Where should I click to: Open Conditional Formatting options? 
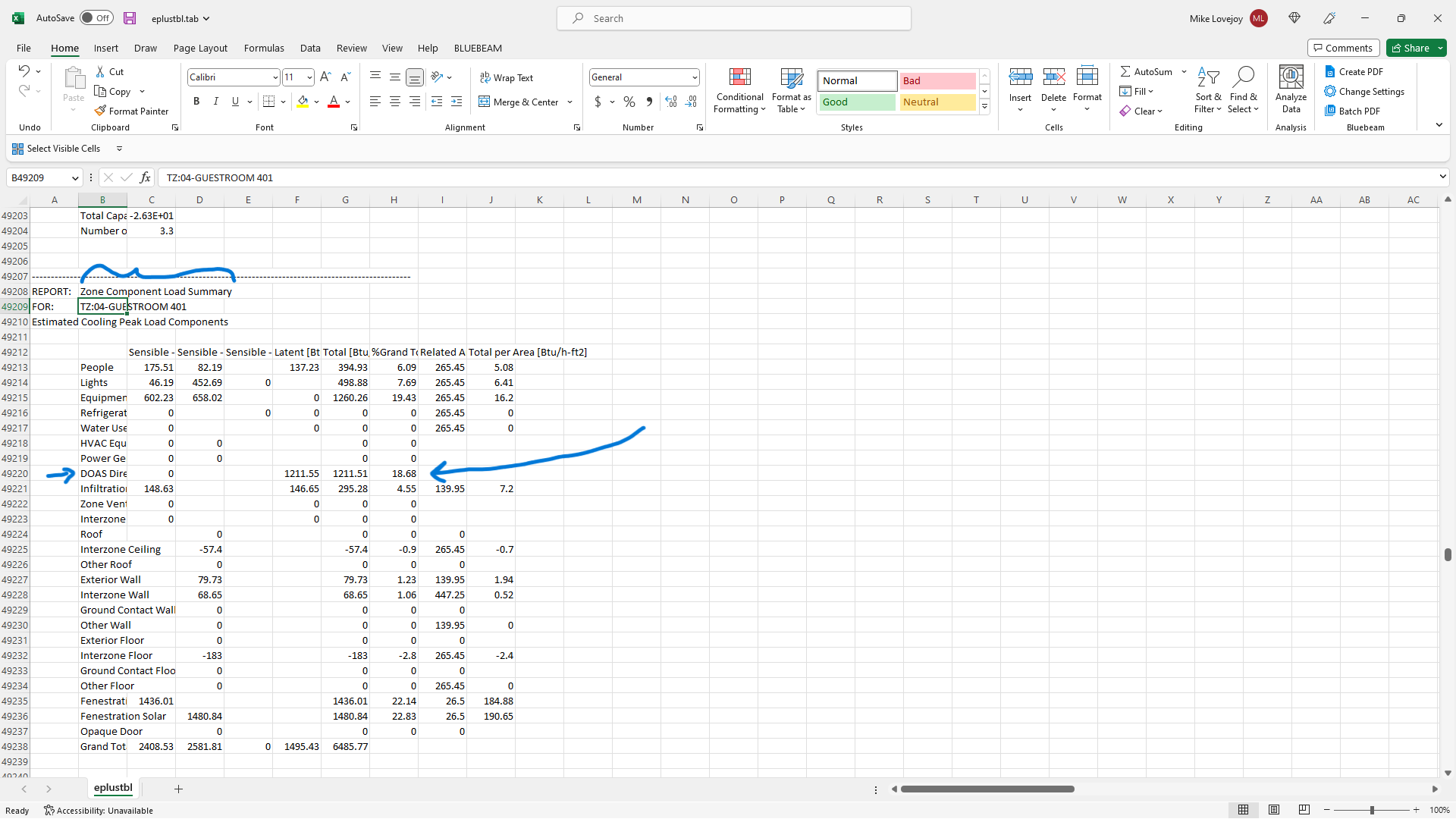click(x=739, y=90)
